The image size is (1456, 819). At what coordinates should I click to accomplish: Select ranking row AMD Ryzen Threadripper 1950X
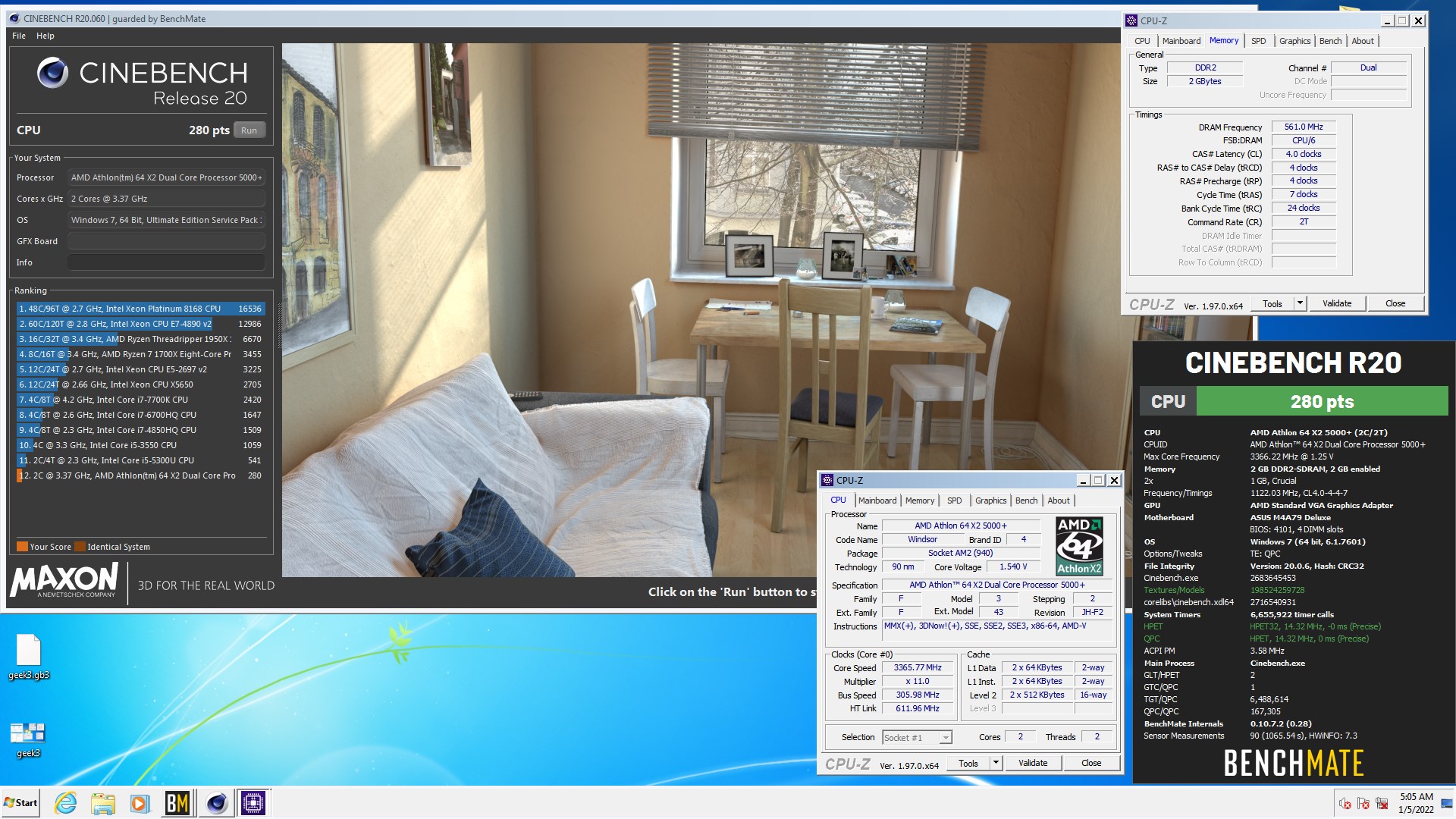[140, 339]
